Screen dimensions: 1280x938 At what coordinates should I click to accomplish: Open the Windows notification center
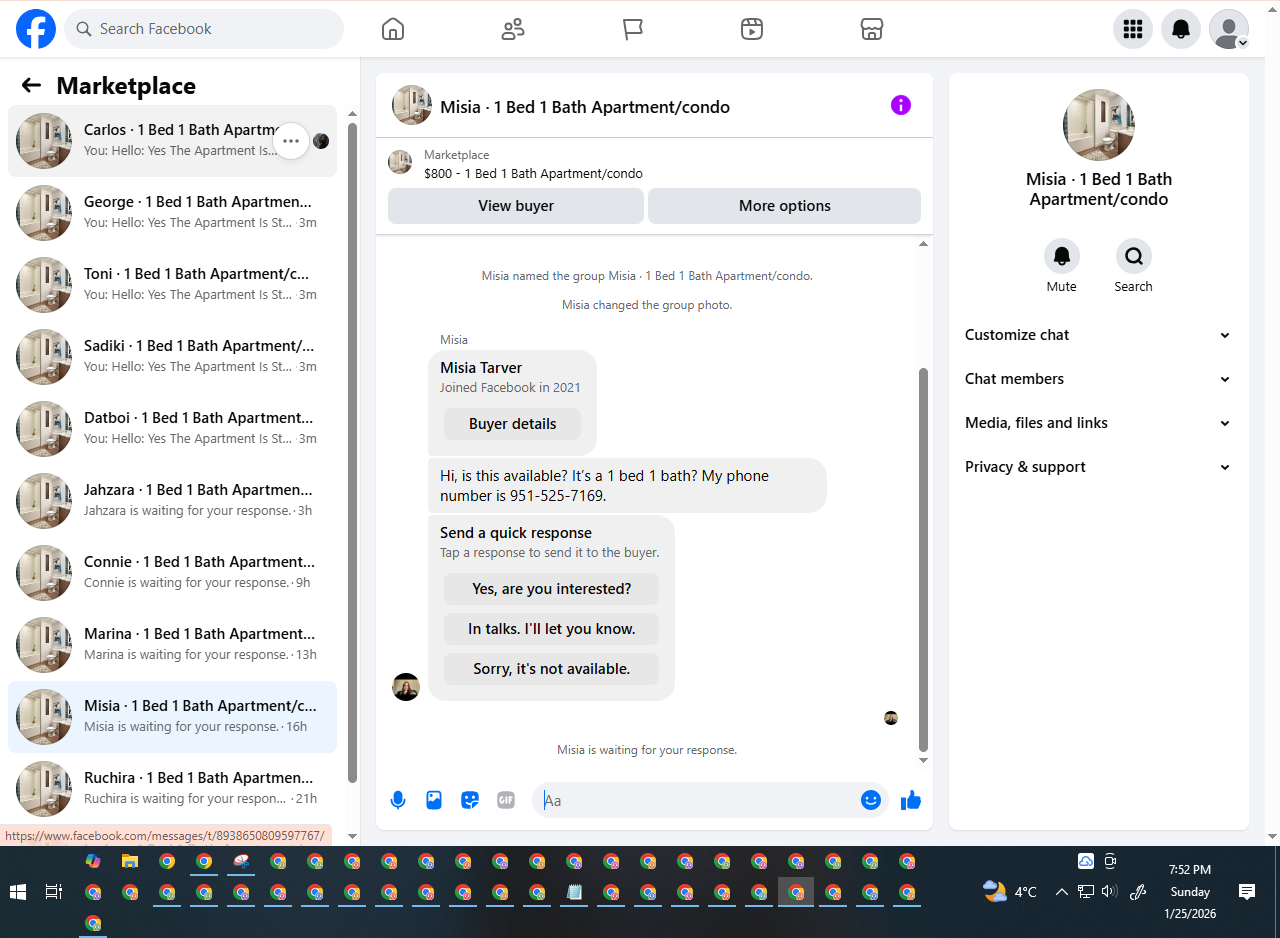pos(1247,892)
